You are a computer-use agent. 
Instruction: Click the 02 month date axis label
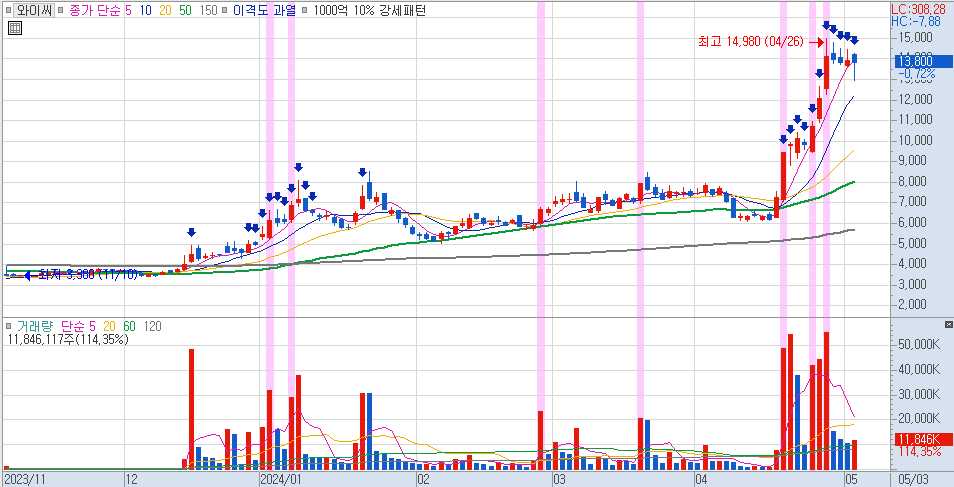(423, 478)
